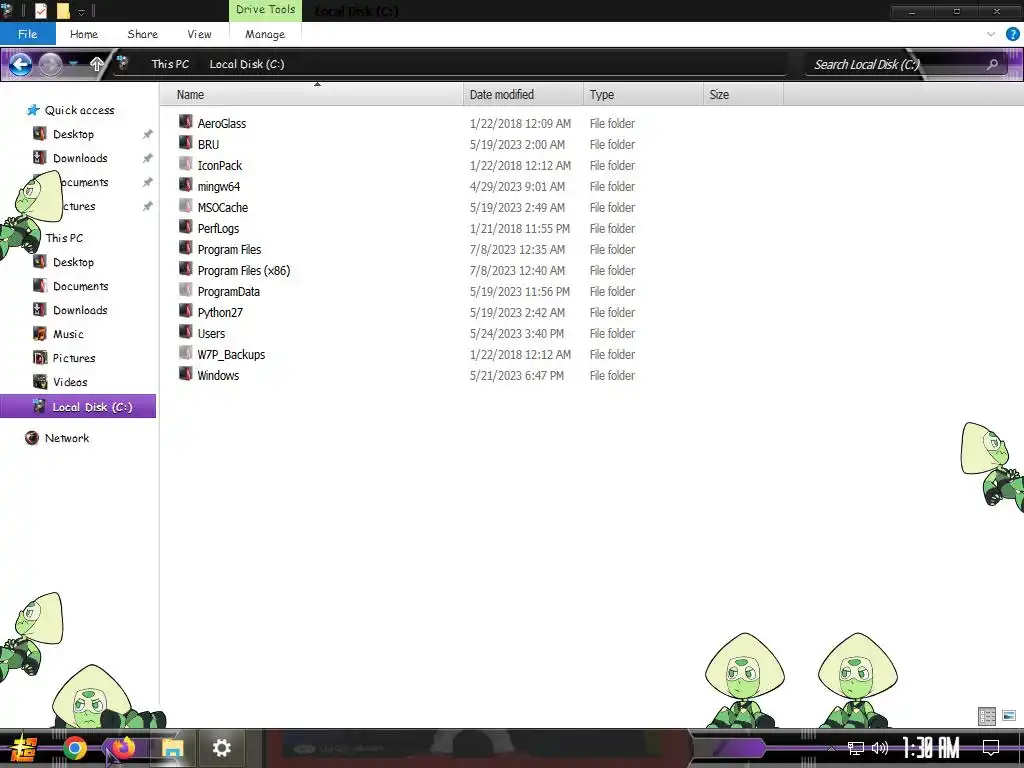Open Videos in navigation pane
Screen dimensions: 1024x768
70,382
